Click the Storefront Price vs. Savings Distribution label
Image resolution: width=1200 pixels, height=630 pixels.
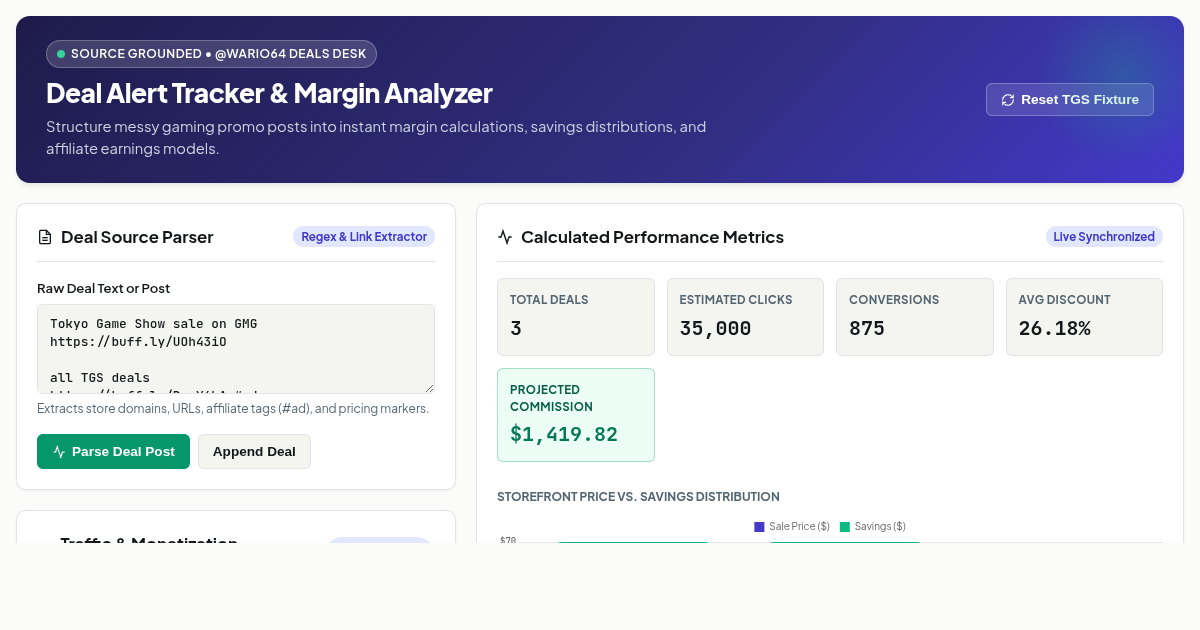click(x=638, y=496)
